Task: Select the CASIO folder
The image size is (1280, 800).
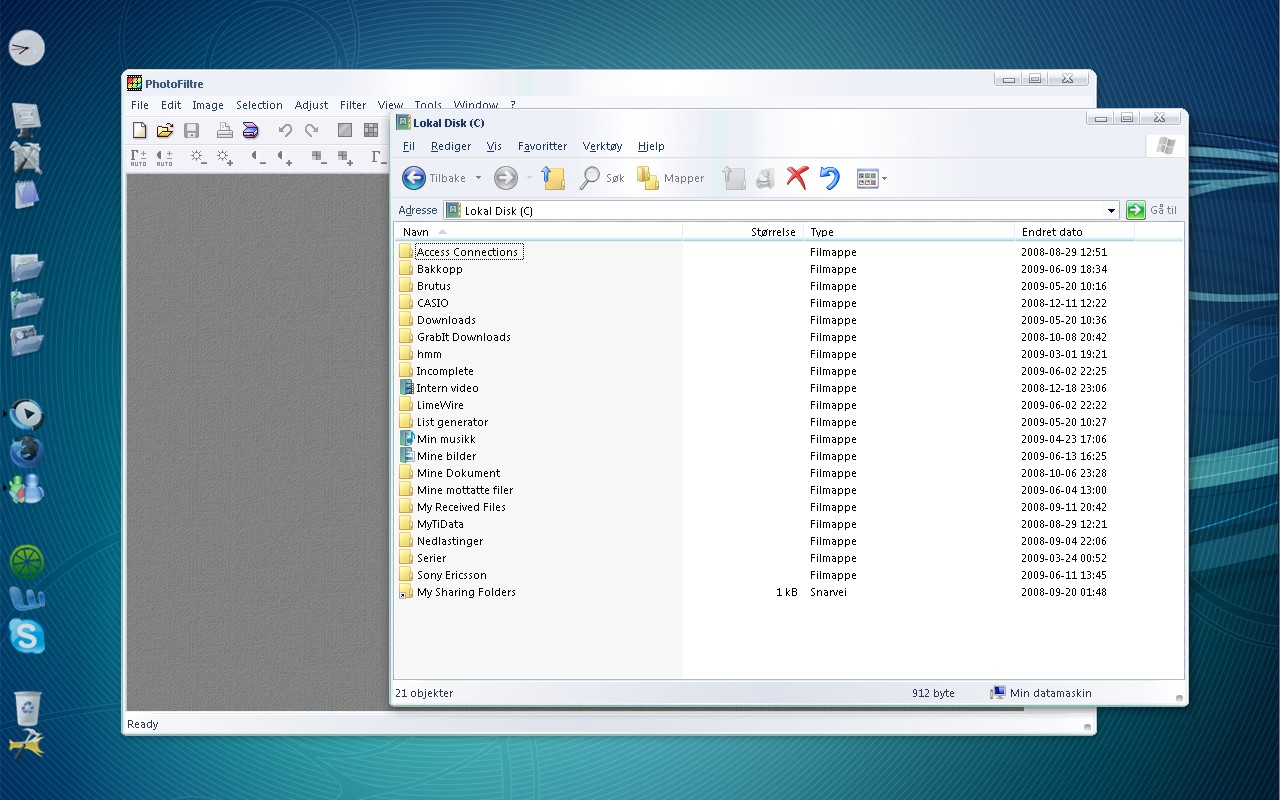Action: pyautogui.click(x=424, y=303)
